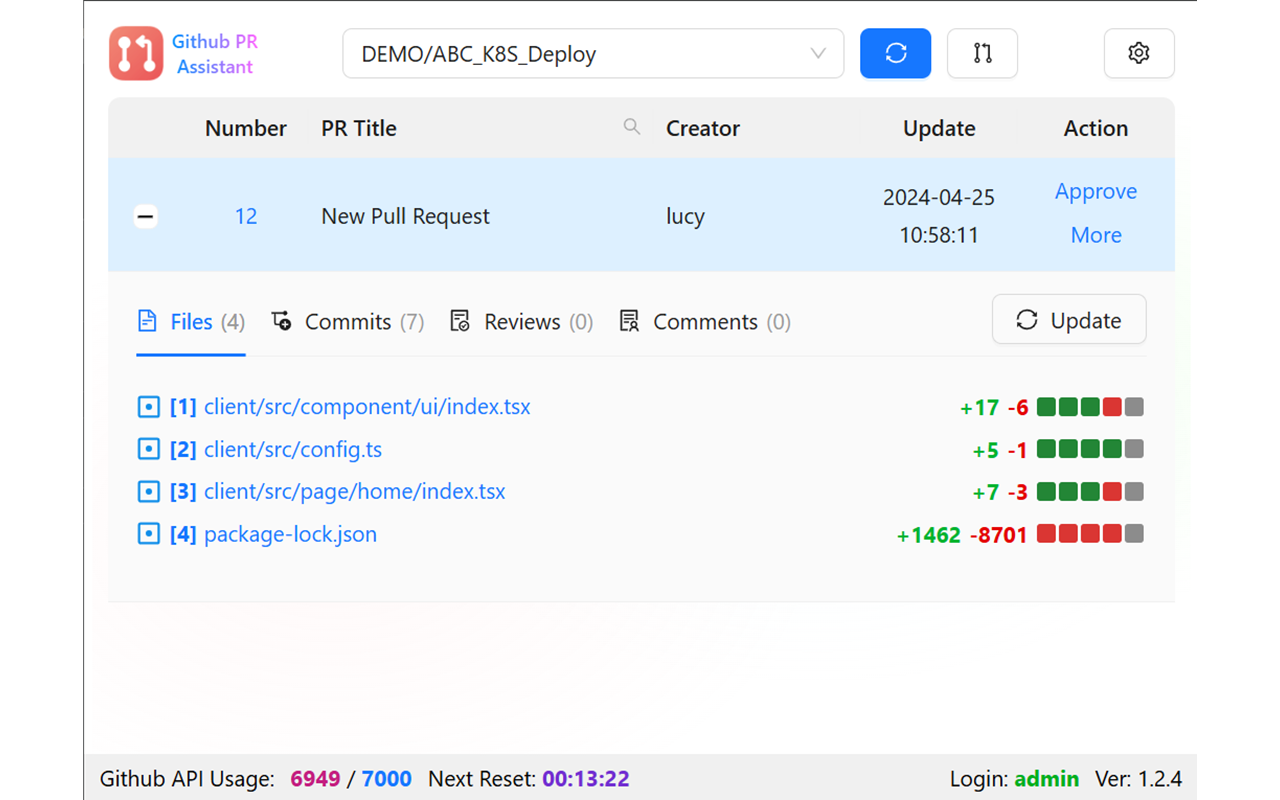Expand file package-lock.json square icon
The image size is (1280, 800).
(148, 535)
